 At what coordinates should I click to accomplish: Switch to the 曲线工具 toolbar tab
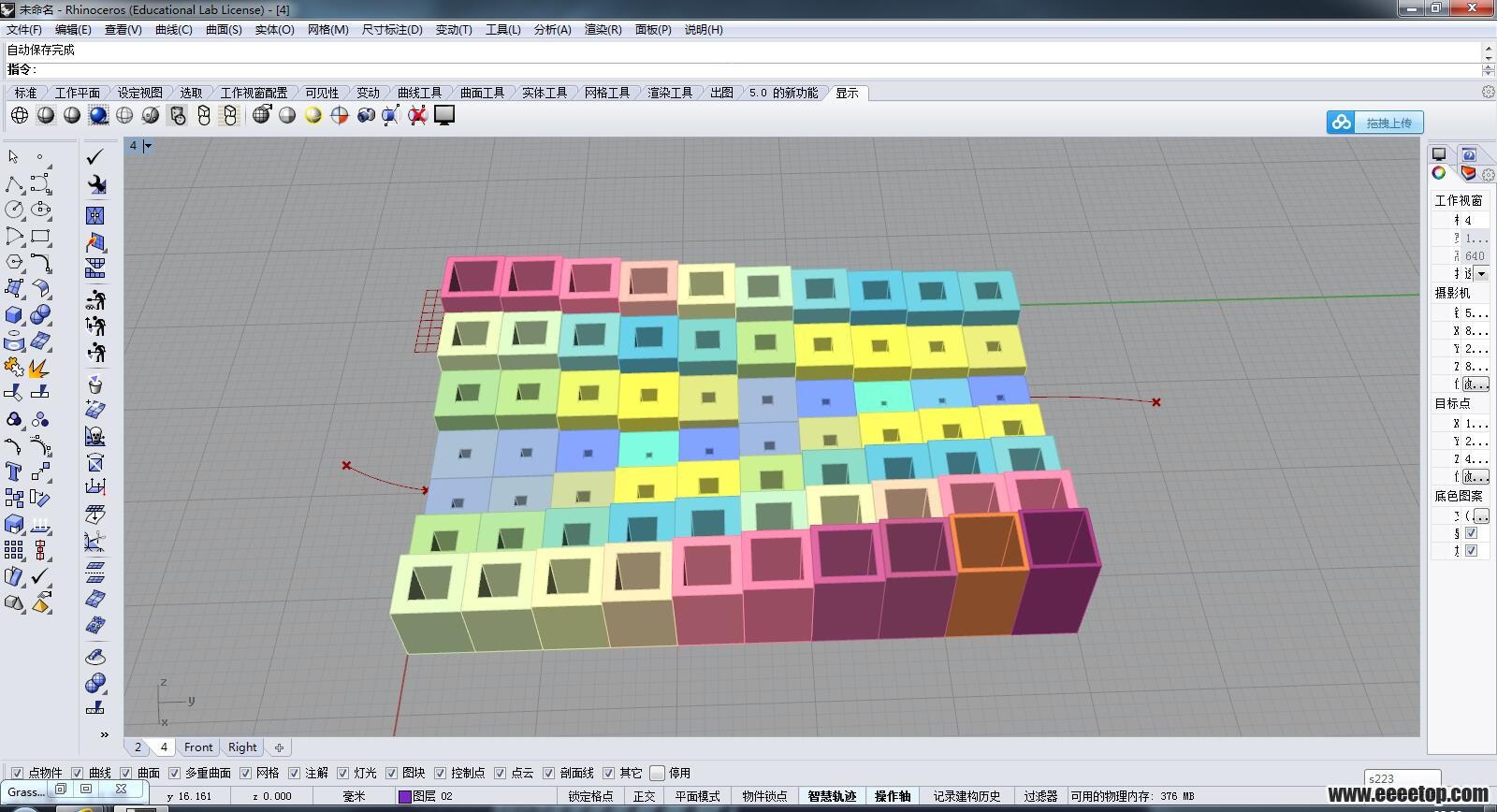(x=419, y=93)
